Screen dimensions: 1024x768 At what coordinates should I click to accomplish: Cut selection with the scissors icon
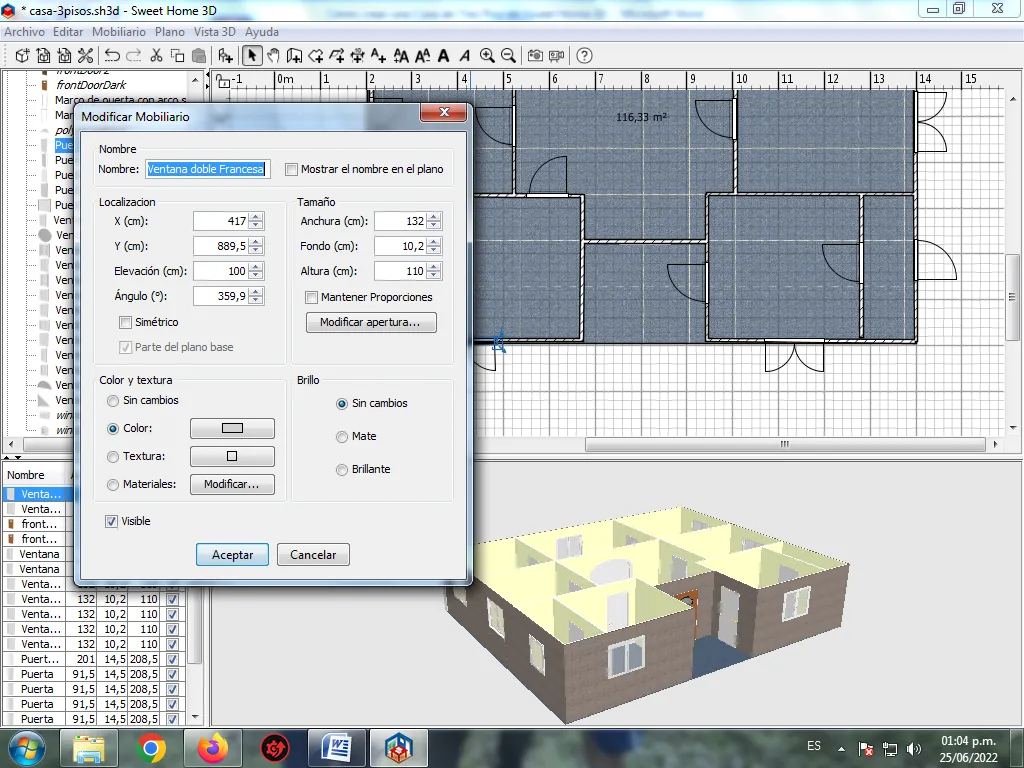click(x=156, y=56)
